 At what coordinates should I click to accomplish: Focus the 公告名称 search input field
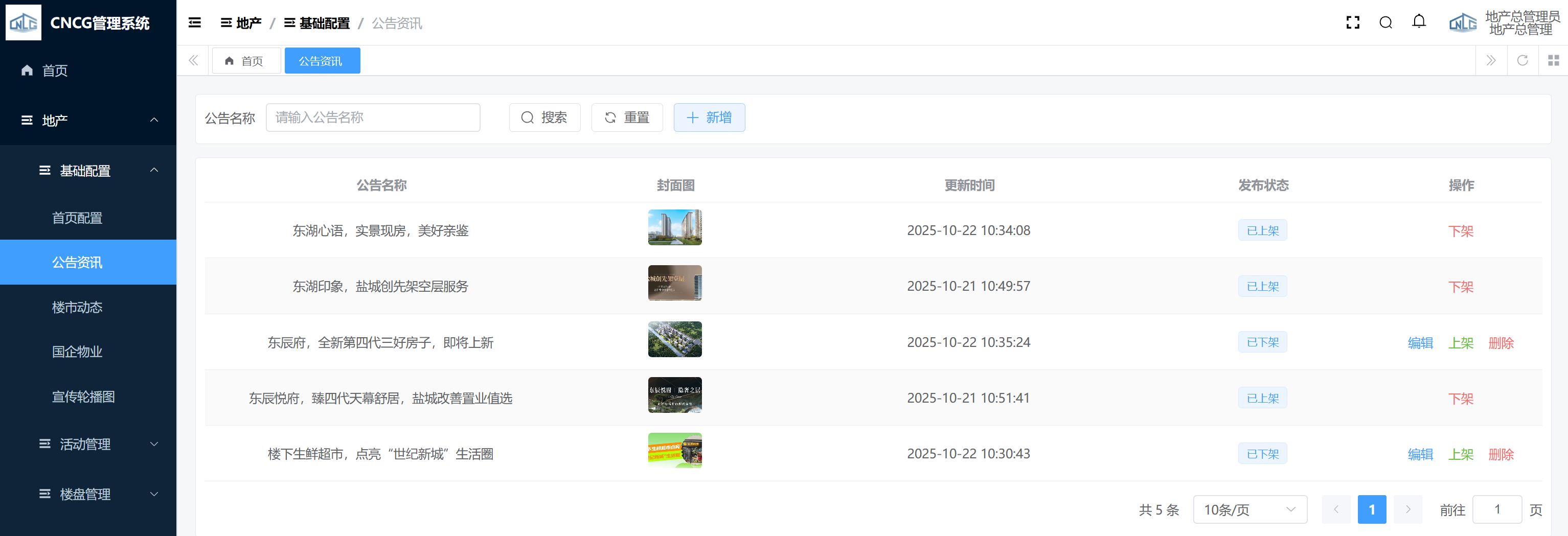point(373,118)
